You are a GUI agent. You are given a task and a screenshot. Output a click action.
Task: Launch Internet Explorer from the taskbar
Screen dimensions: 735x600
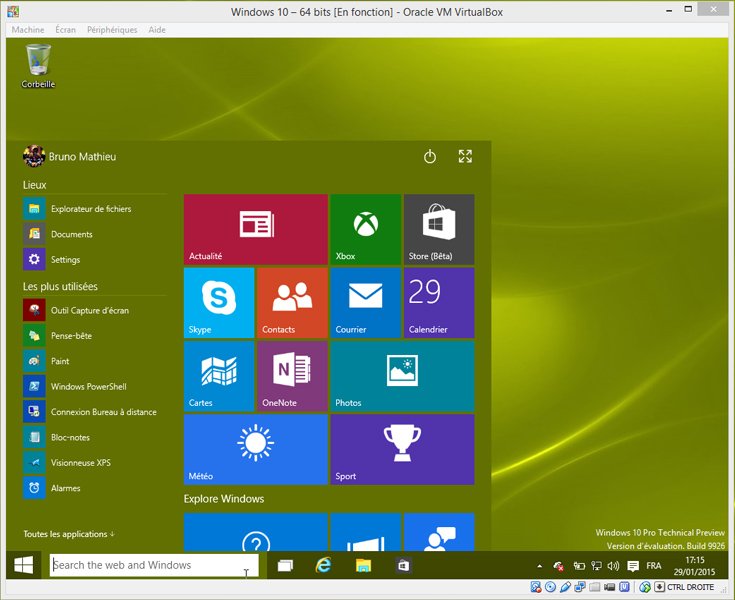[x=323, y=565]
